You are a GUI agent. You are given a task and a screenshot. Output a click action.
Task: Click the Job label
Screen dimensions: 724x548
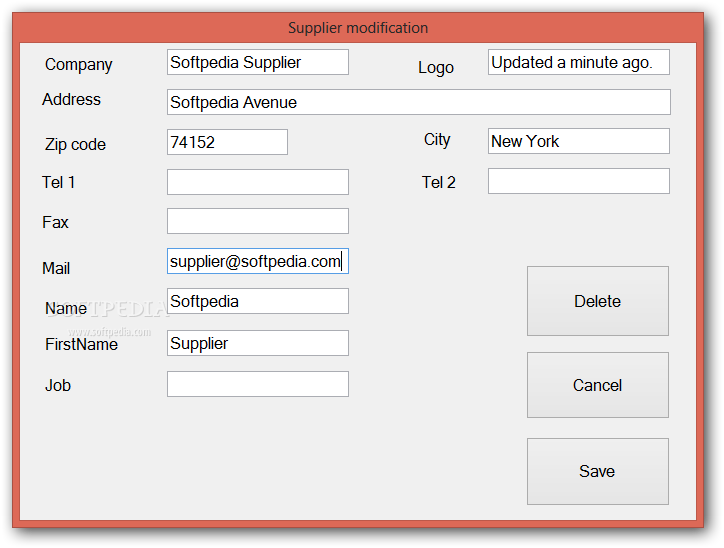point(58,385)
